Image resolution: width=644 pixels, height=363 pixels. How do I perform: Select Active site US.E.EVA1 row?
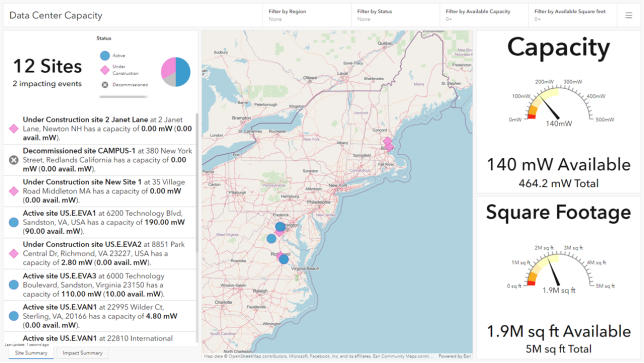100,222
